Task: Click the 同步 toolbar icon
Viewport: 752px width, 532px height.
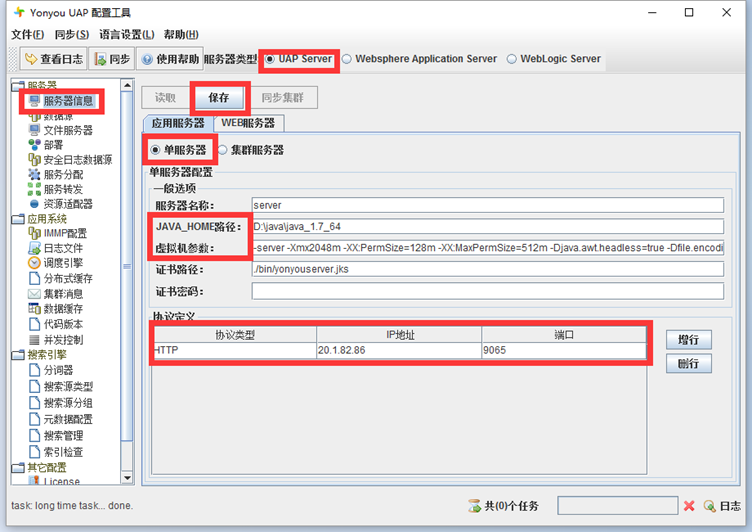Action: (100, 59)
